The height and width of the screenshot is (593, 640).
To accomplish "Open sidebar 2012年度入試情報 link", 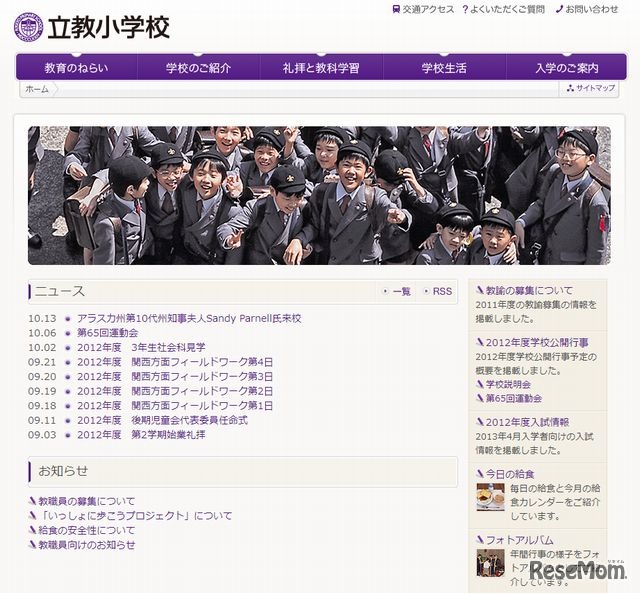I will (x=527, y=422).
